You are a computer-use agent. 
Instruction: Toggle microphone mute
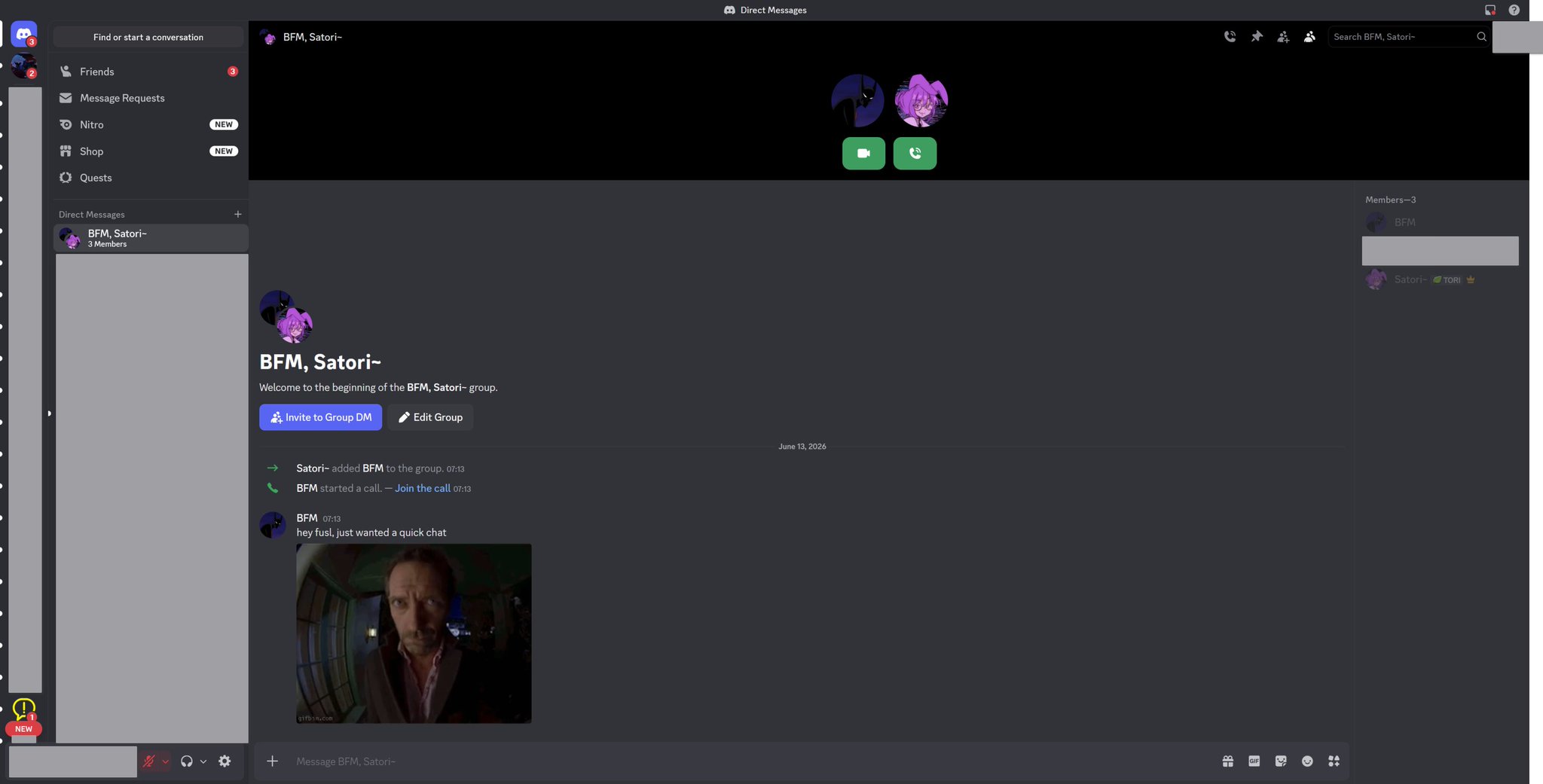pos(148,761)
